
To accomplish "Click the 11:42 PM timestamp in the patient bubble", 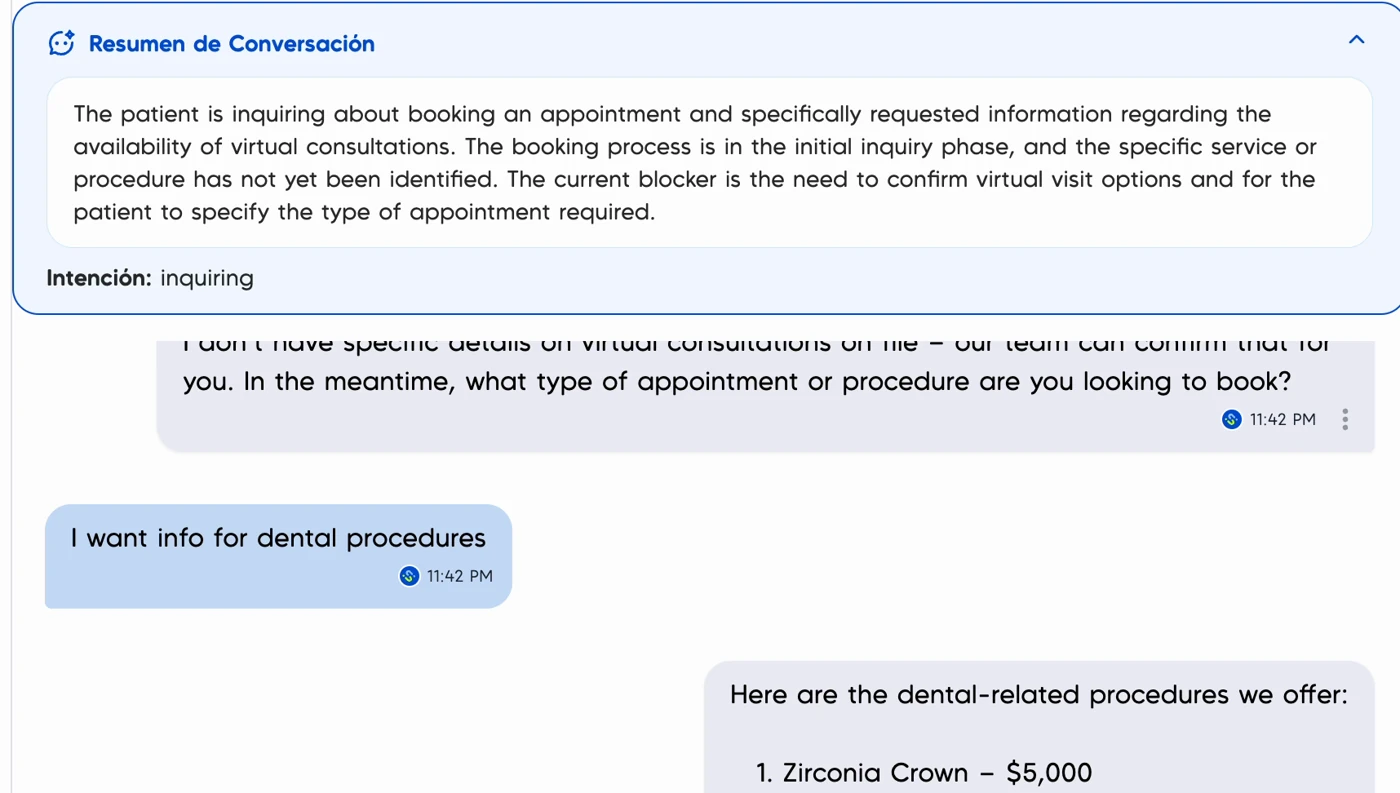I will 460,576.
